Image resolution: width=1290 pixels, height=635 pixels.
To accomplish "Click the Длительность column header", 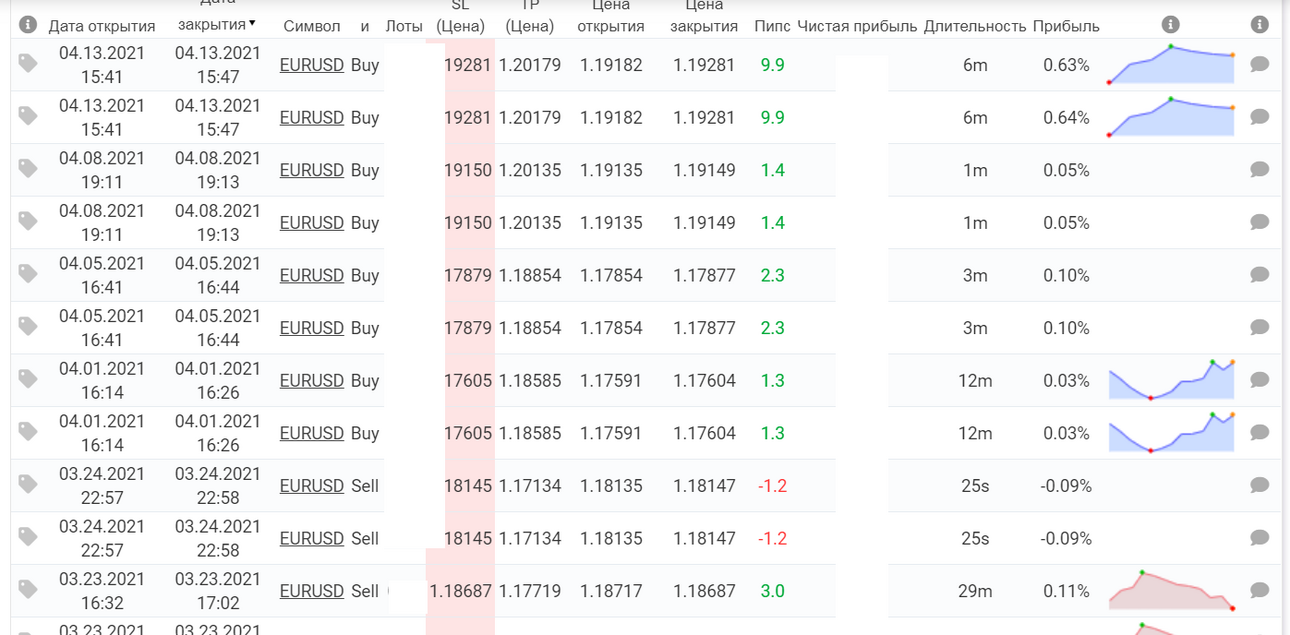I will tap(975, 26).
